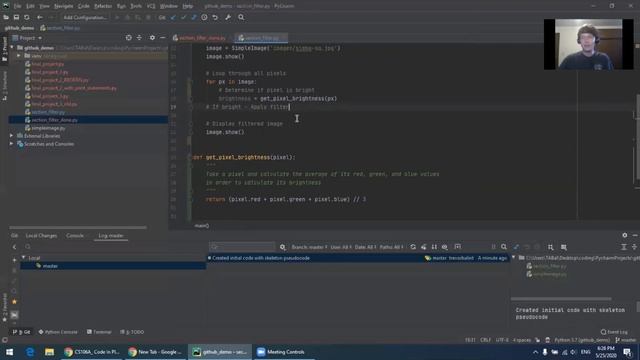
Task: Click the Search Everywhere magnifier icon
Action: [x=241, y=18]
